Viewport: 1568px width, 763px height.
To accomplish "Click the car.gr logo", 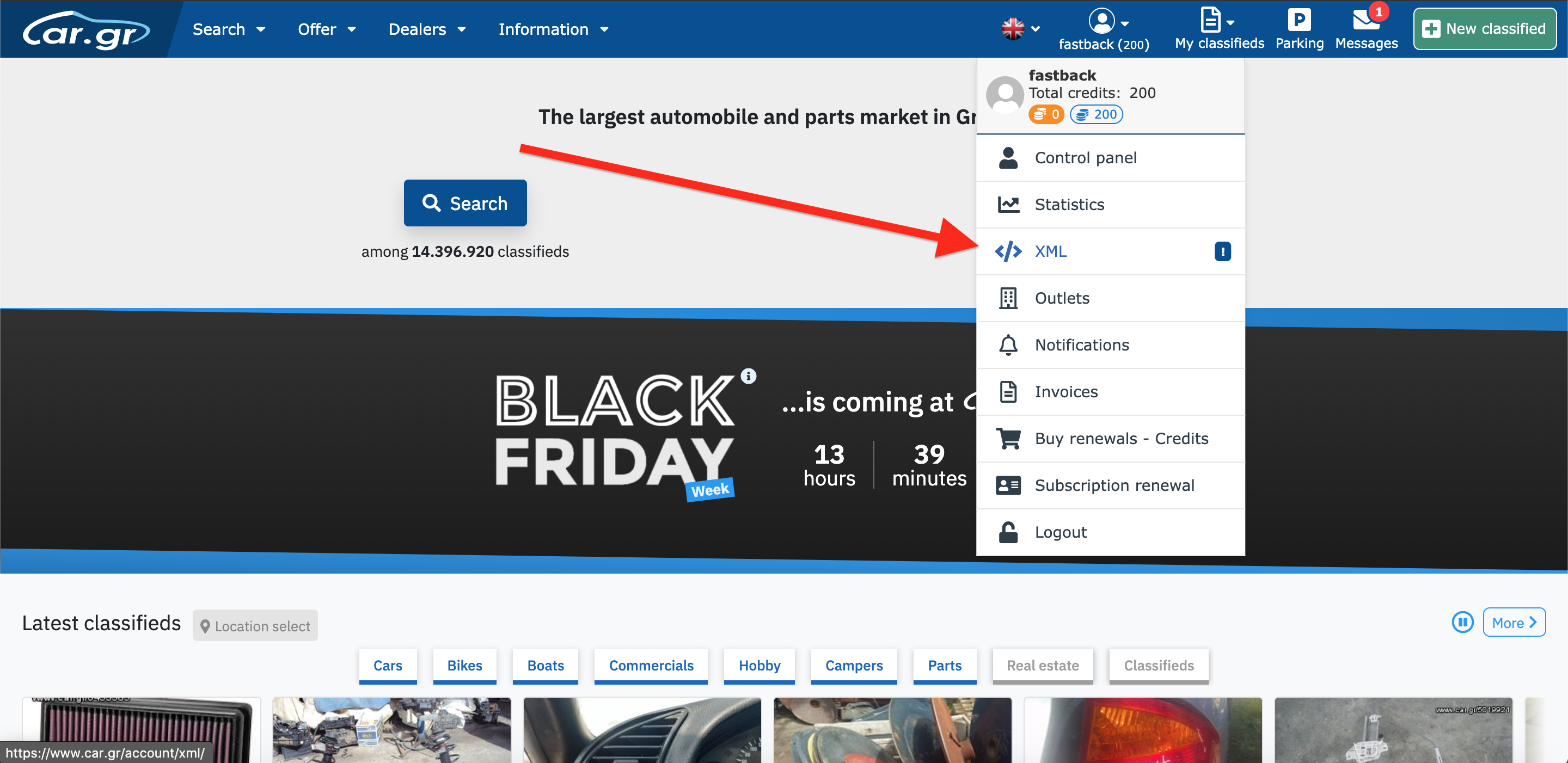I will tap(87, 30).
